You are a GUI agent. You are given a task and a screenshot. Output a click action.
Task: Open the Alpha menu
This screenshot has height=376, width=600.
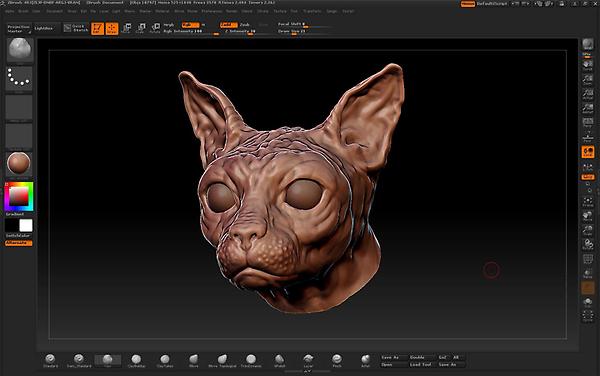pos(10,11)
